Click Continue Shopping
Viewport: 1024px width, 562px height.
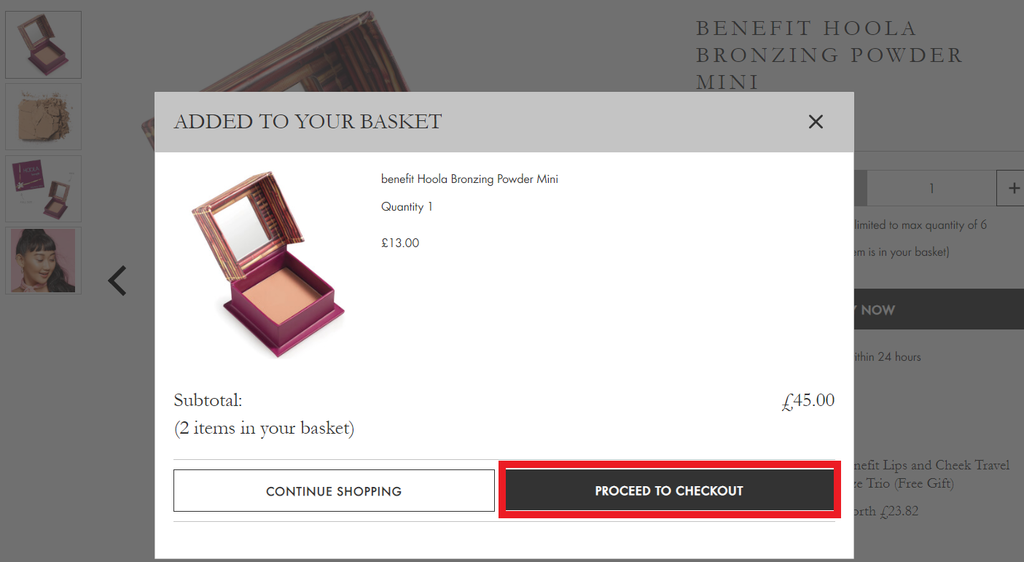click(334, 491)
